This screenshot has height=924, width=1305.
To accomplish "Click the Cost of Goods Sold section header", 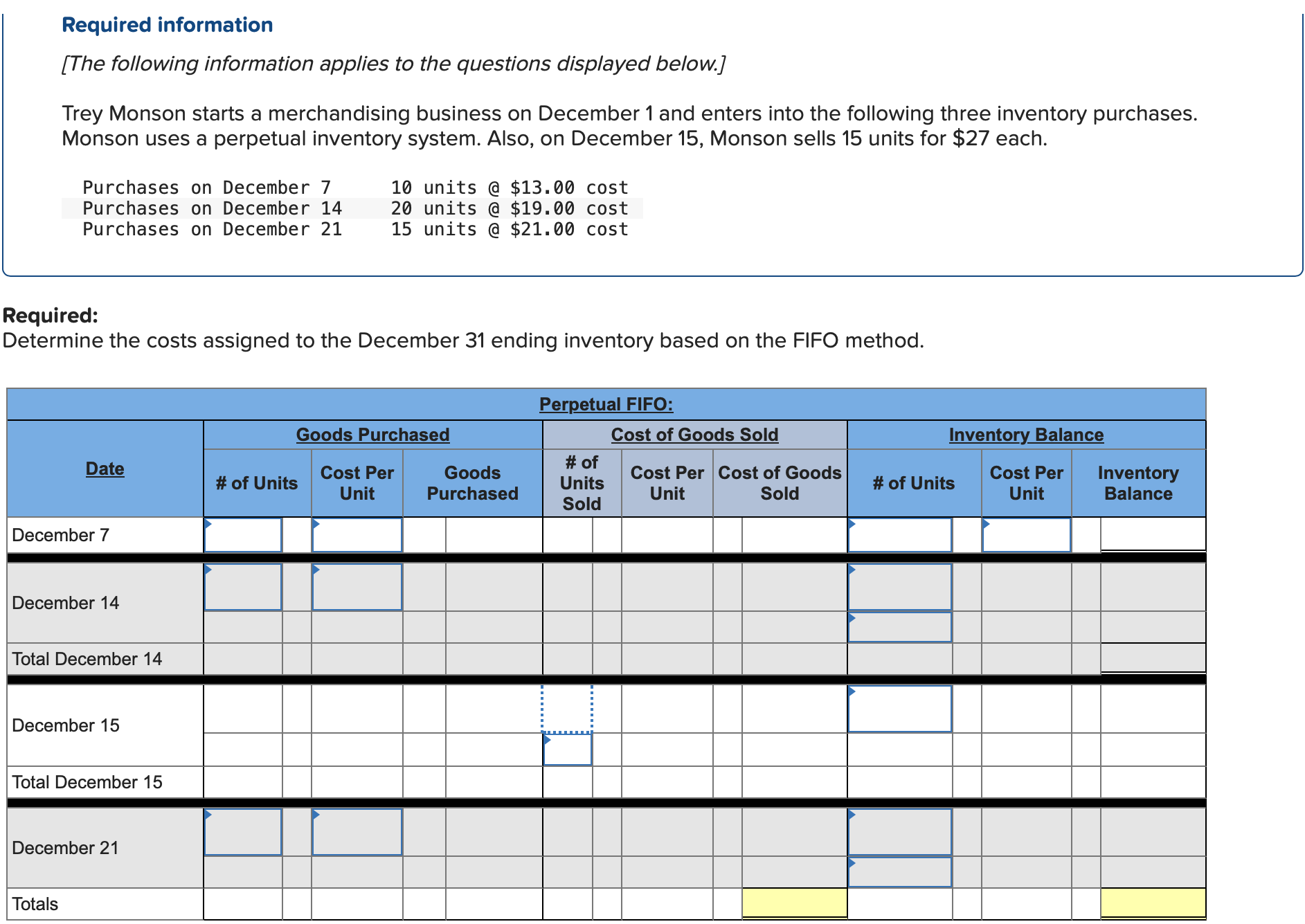I will pyautogui.click(x=694, y=435).
